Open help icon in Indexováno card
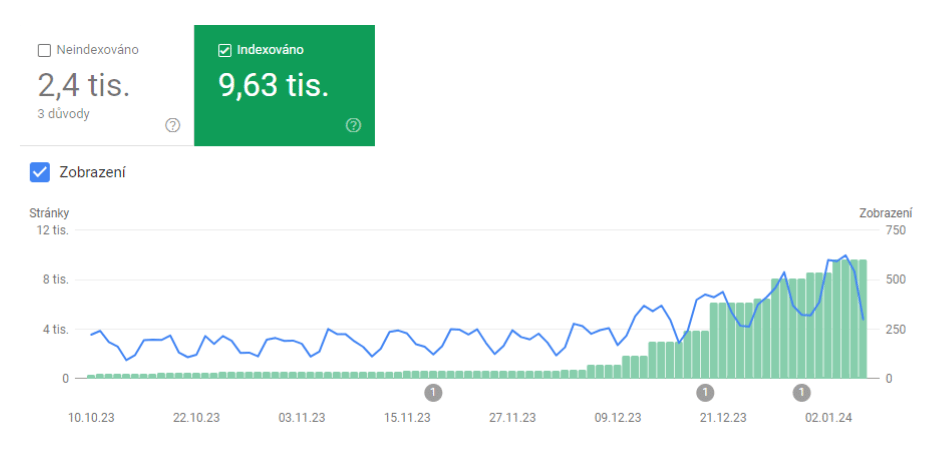The height and width of the screenshot is (470, 940). pyautogui.click(x=354, y=125)
